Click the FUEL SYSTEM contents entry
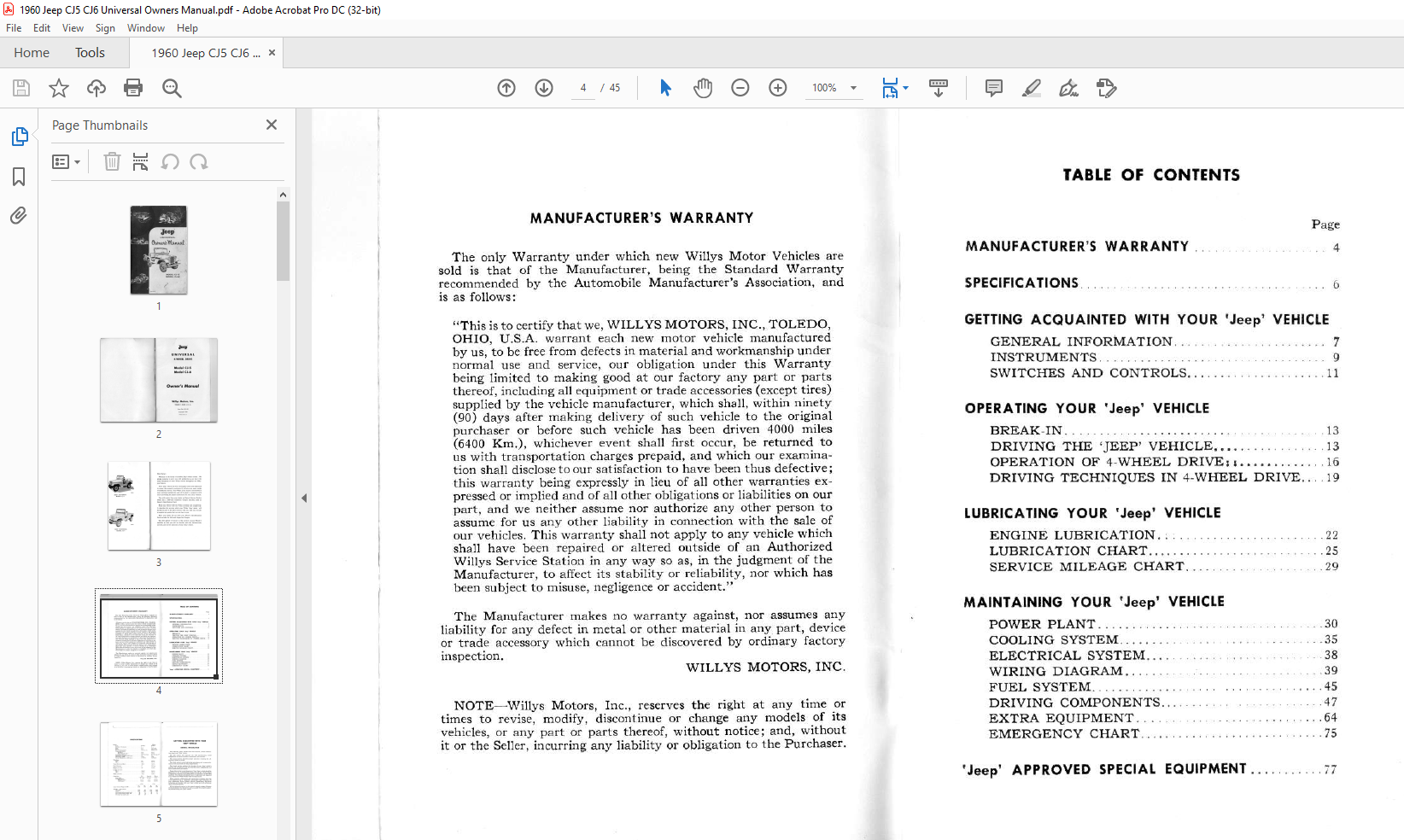Screen dimensions: 1404x840 (x=1163, y=687)
